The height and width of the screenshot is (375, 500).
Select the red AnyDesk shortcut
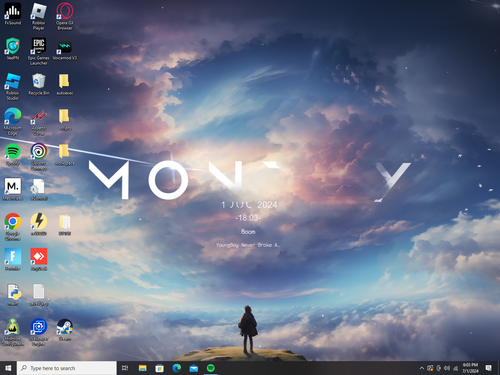point(39,259)
